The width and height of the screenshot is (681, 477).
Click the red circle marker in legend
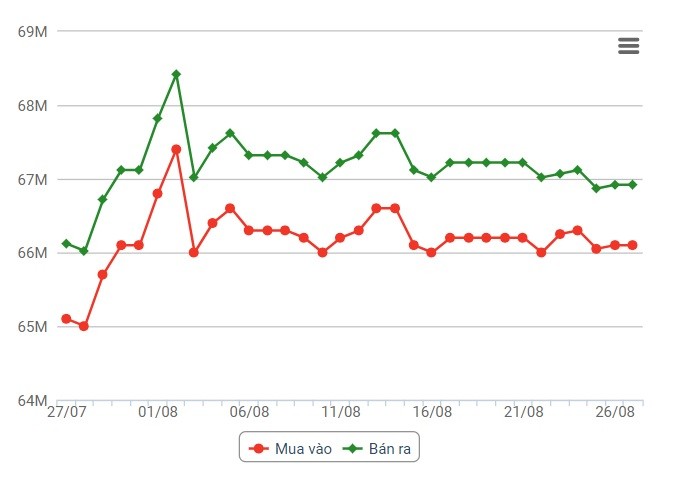click(x=259, y=449)
